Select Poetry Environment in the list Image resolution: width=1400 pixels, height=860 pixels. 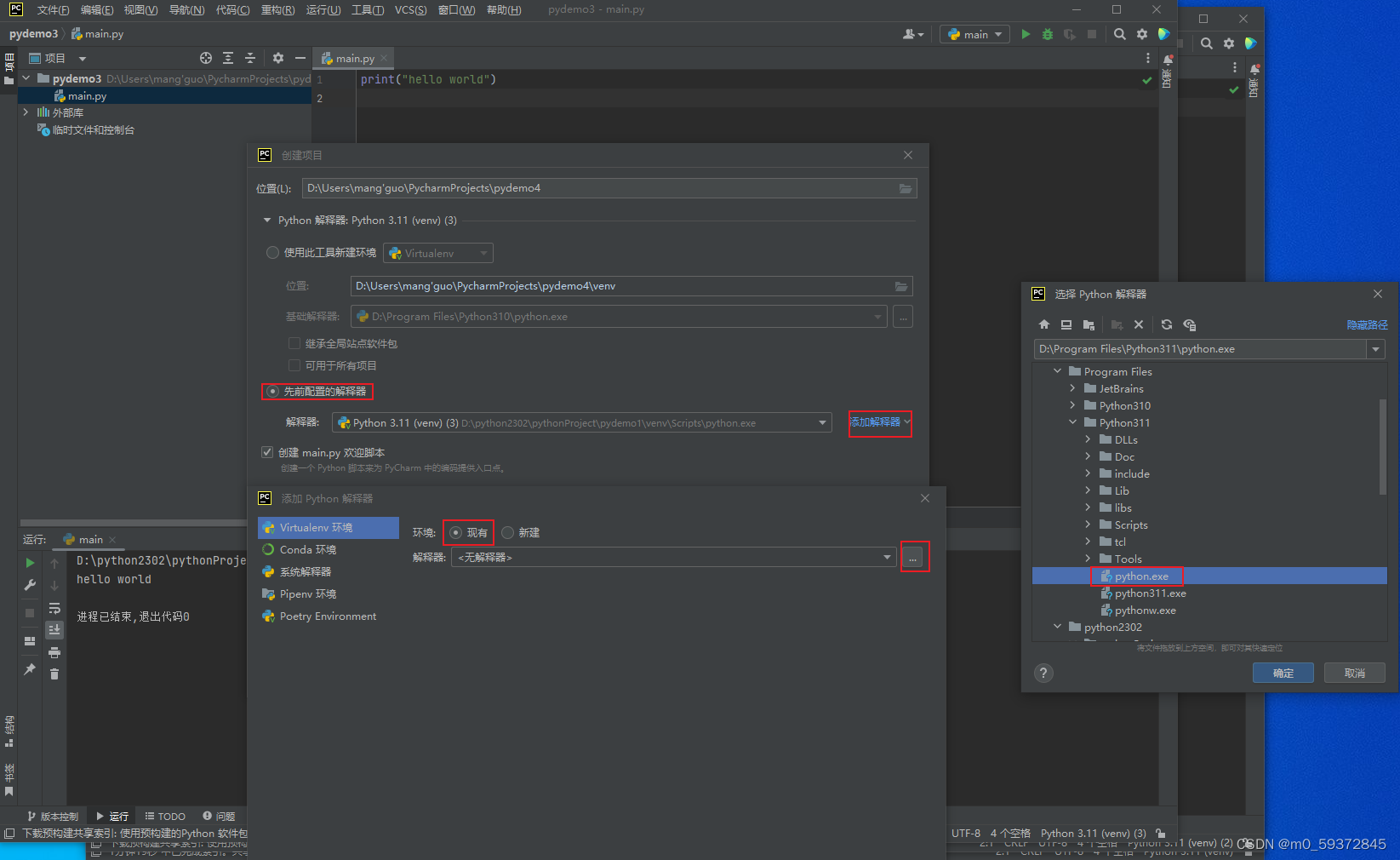coord(328,616)
